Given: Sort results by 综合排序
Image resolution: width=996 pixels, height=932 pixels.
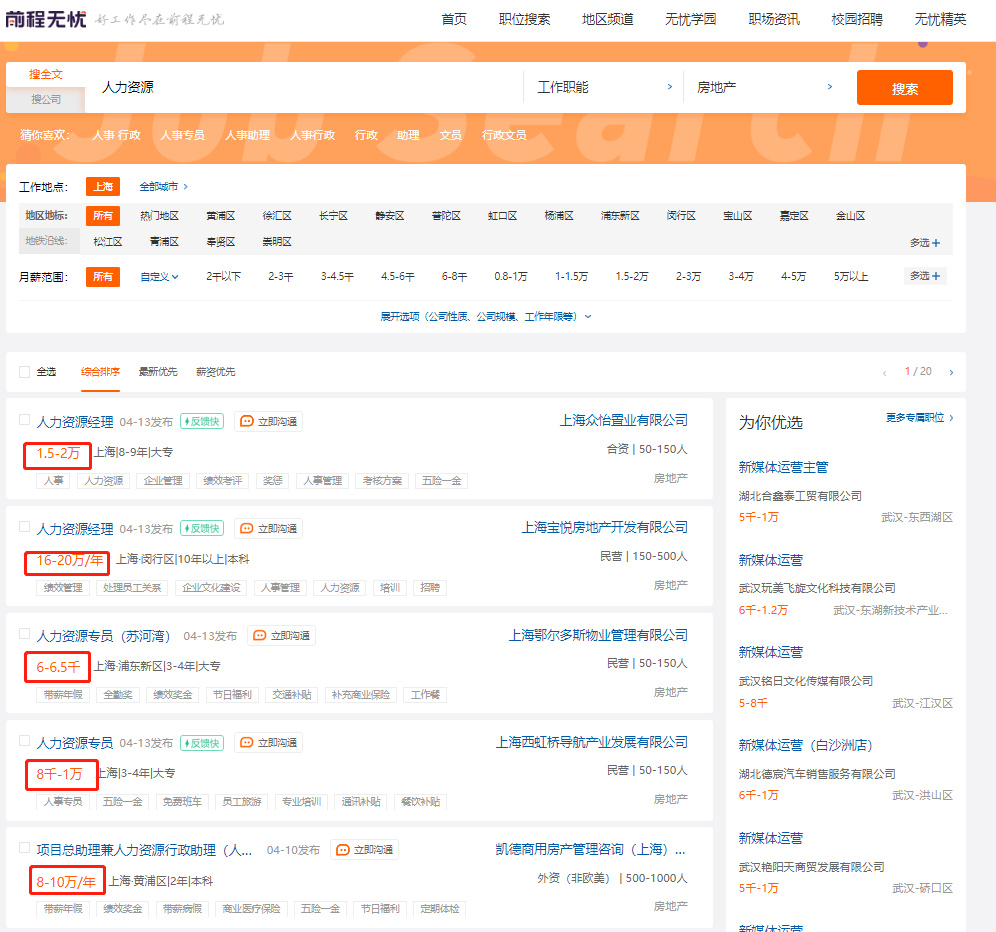Looking at the screenshot, I should tap(100, 372).
